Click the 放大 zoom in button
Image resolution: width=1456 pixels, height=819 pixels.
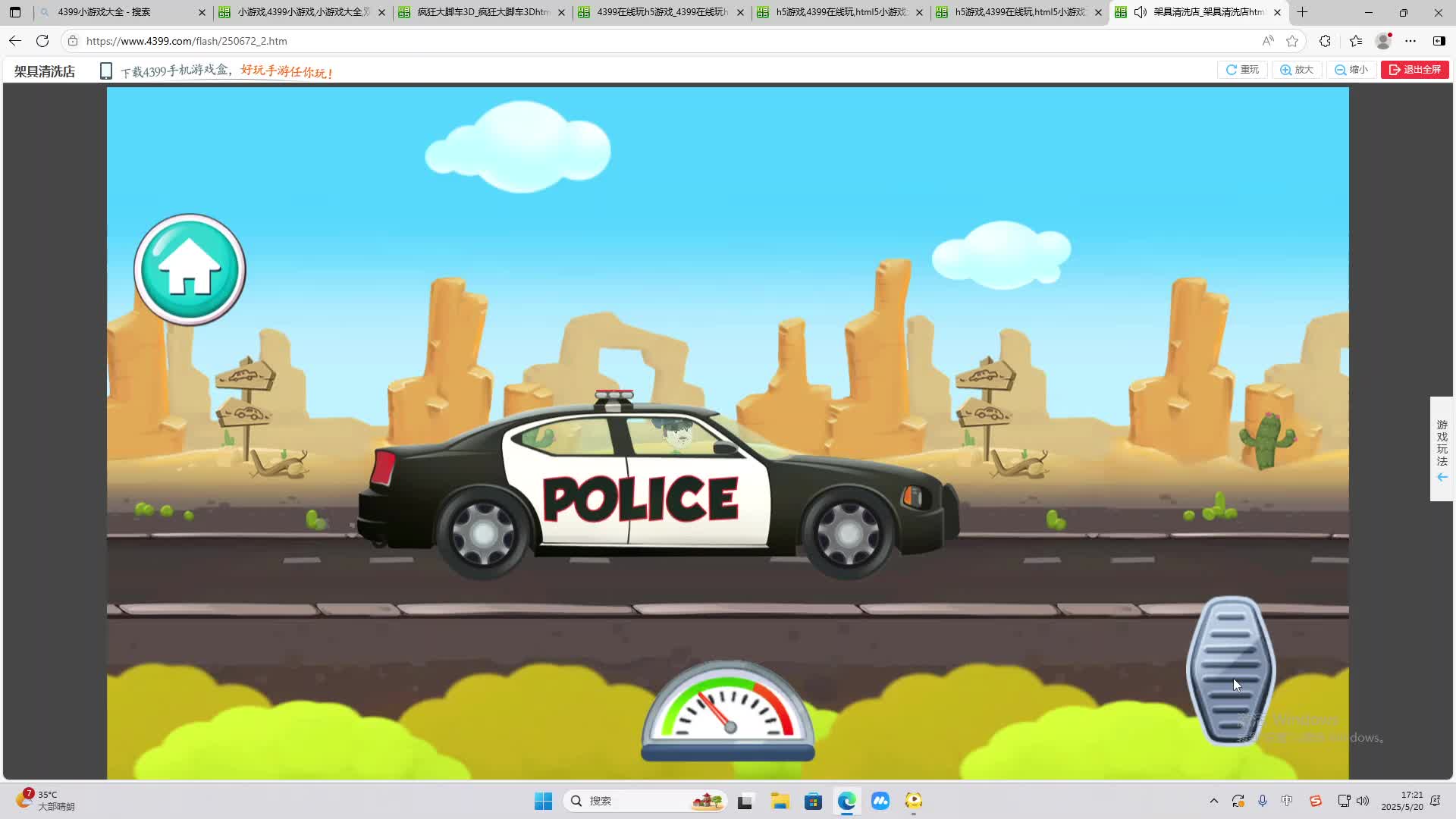click(x=1297, y=70)
